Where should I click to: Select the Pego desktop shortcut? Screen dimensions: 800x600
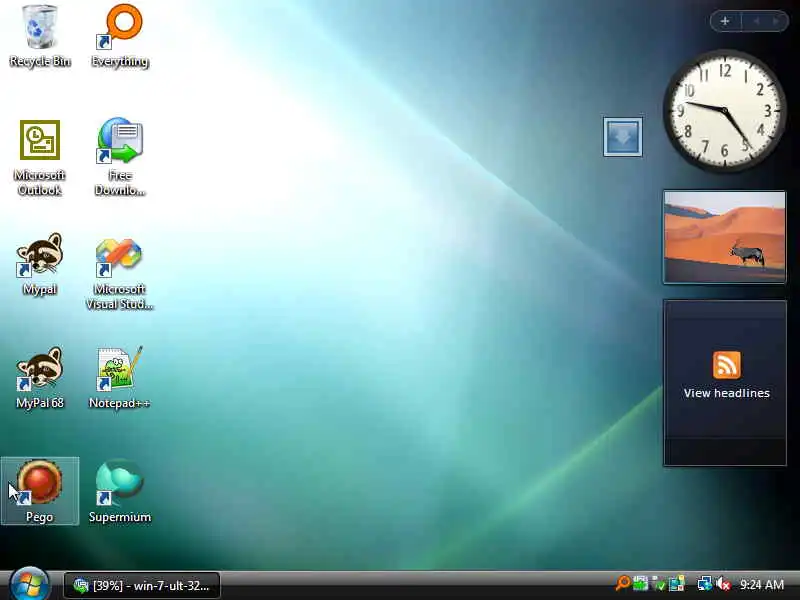(40, 491)
